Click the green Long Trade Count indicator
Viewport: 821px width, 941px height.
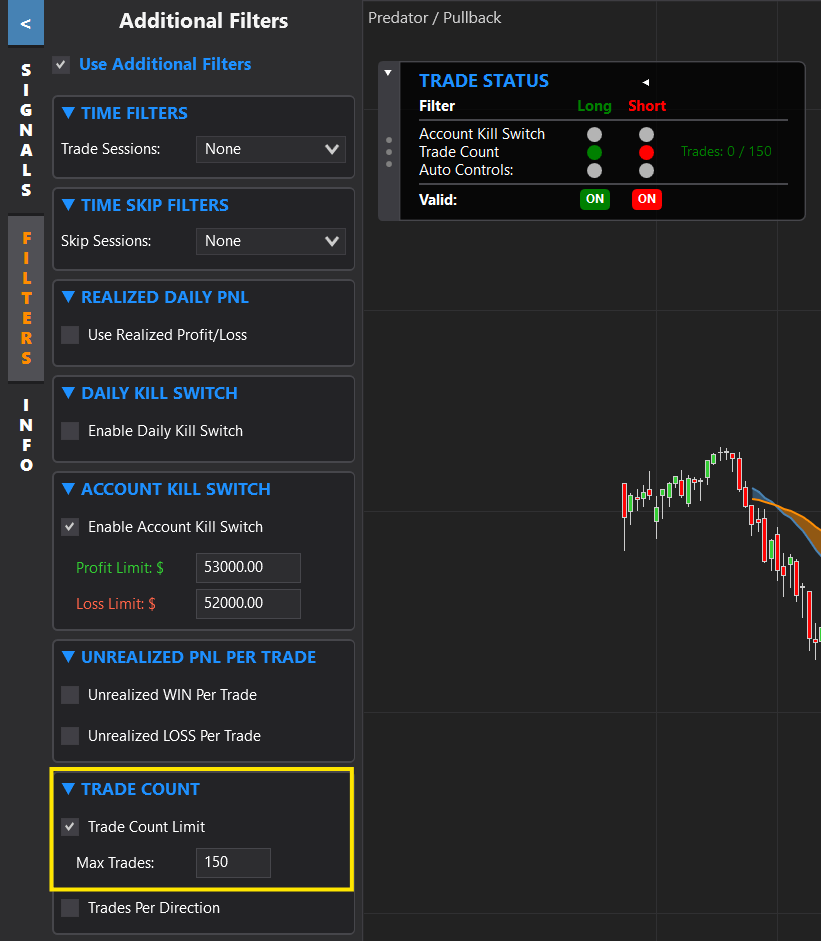click(x=595, y=152)
